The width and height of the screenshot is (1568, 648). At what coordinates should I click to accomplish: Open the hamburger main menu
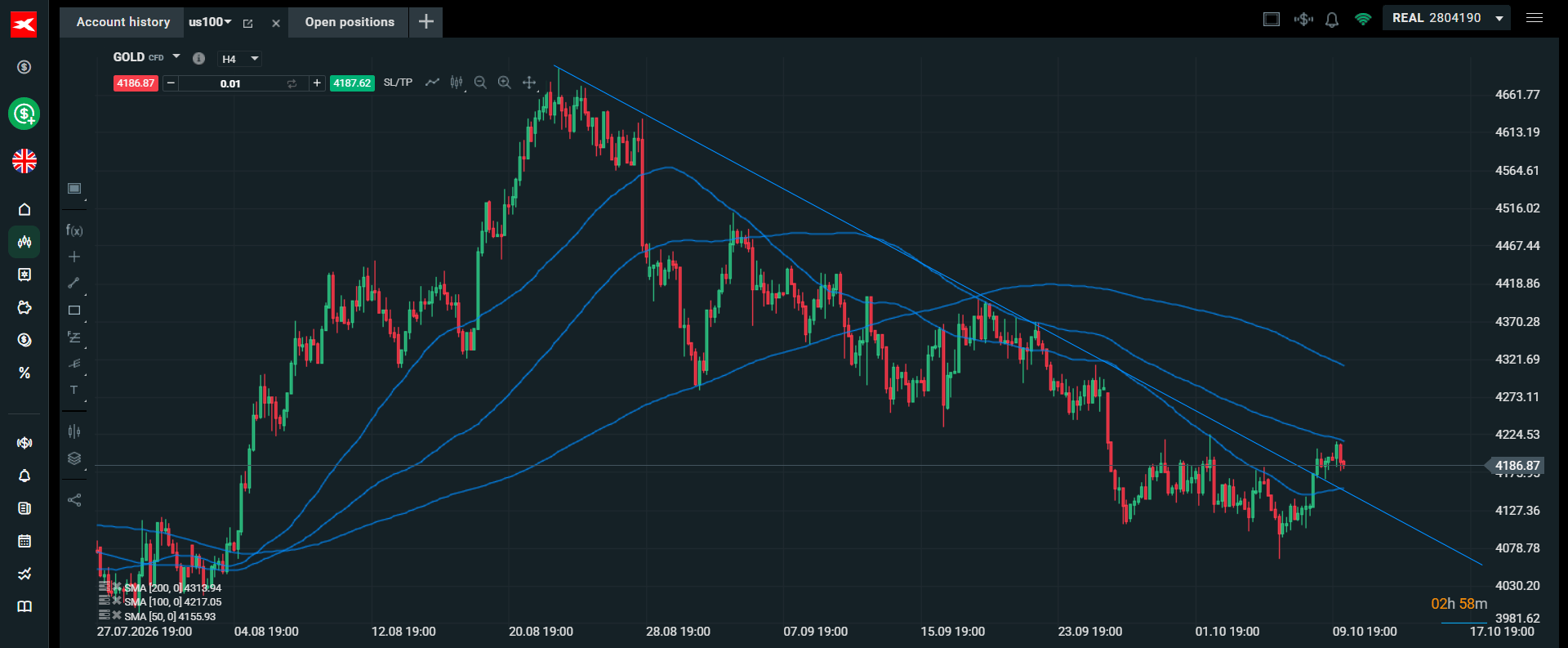click(1535, 18)
